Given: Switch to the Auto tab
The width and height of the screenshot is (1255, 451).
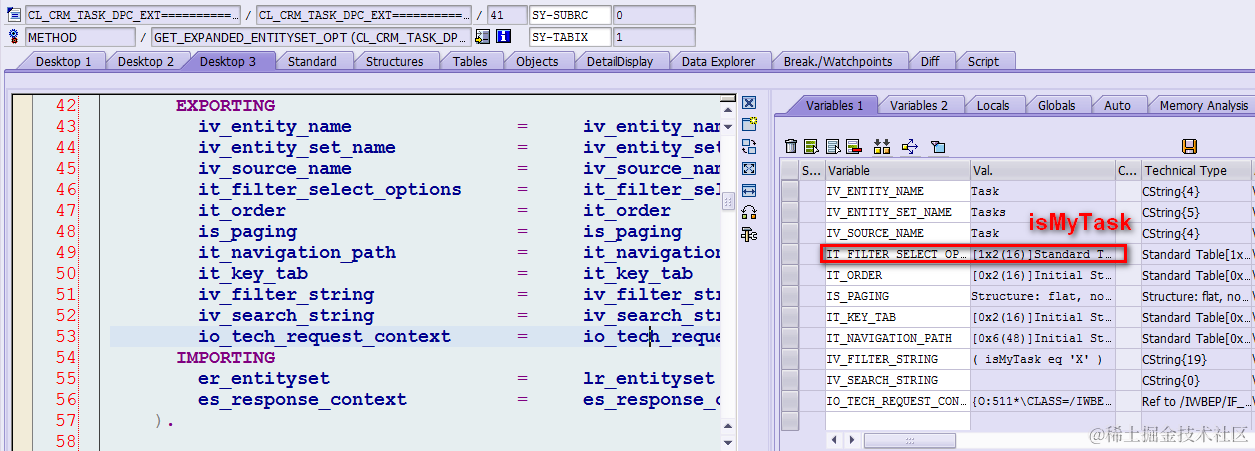Looking at the screenshot, I should pos(1117,105).
